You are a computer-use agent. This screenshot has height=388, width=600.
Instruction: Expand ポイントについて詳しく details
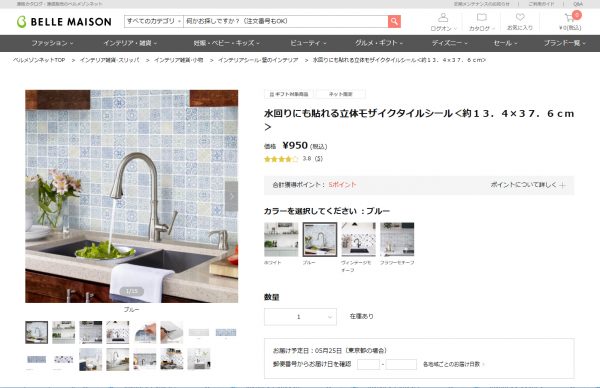point(528,185)
